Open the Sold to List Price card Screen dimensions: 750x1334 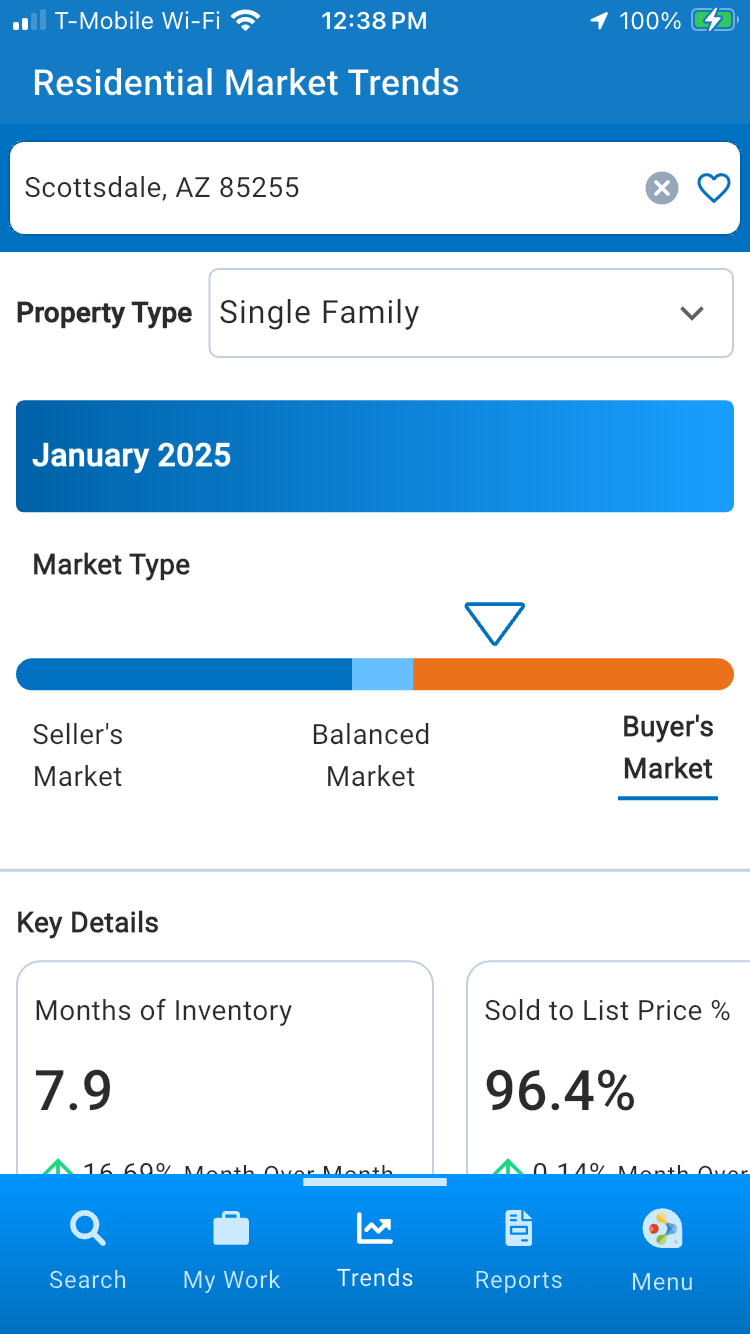(x=608, y=1066)
